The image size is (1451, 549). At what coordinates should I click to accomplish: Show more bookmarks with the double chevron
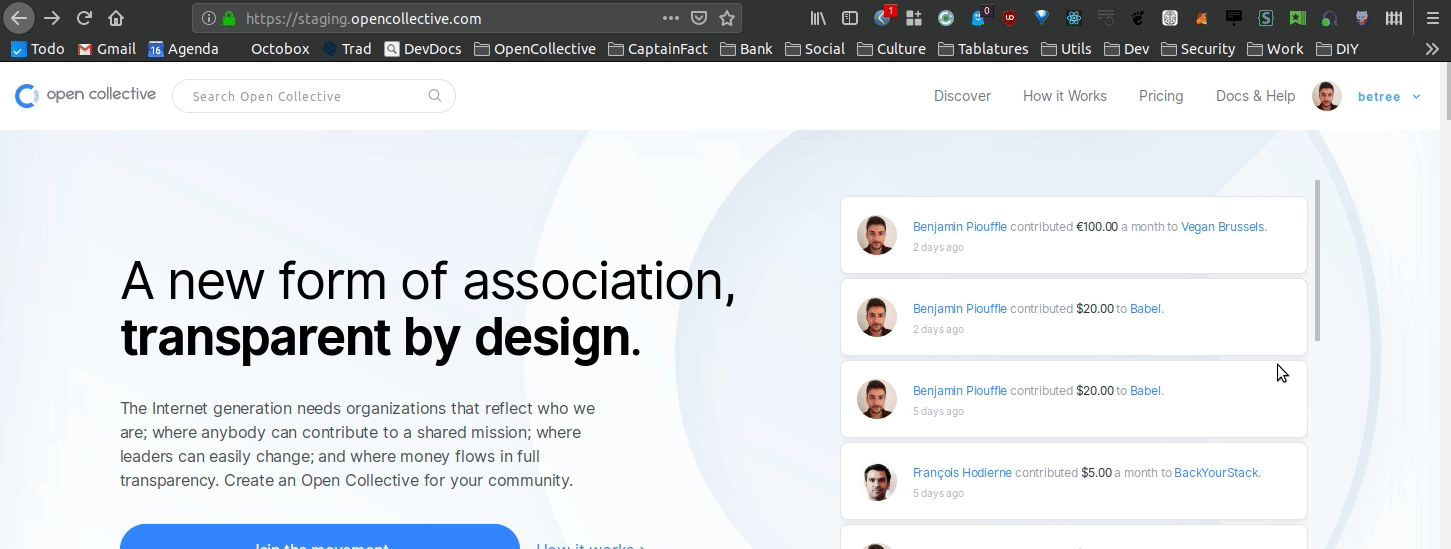pyautogui.click(x=1432, y=49)
